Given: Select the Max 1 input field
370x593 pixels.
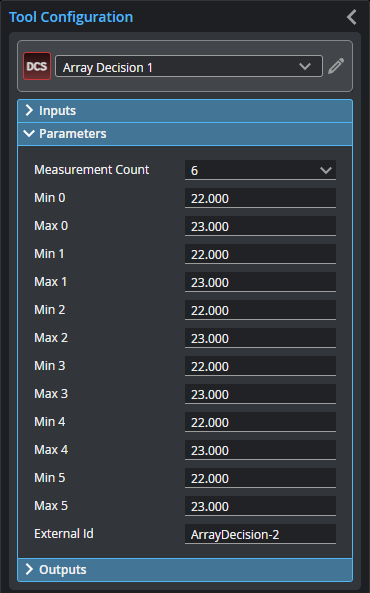Looking at the screenshot, I should click(x=260, y=282).
